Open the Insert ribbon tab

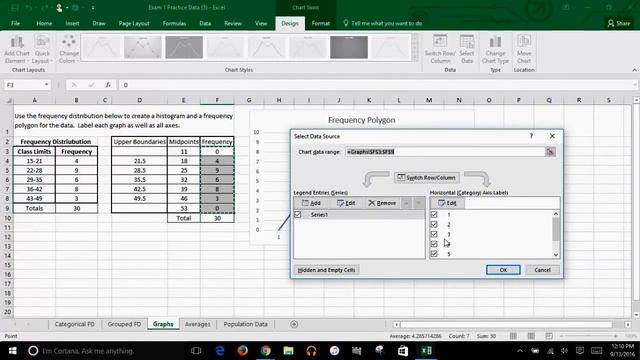point(72,23)
